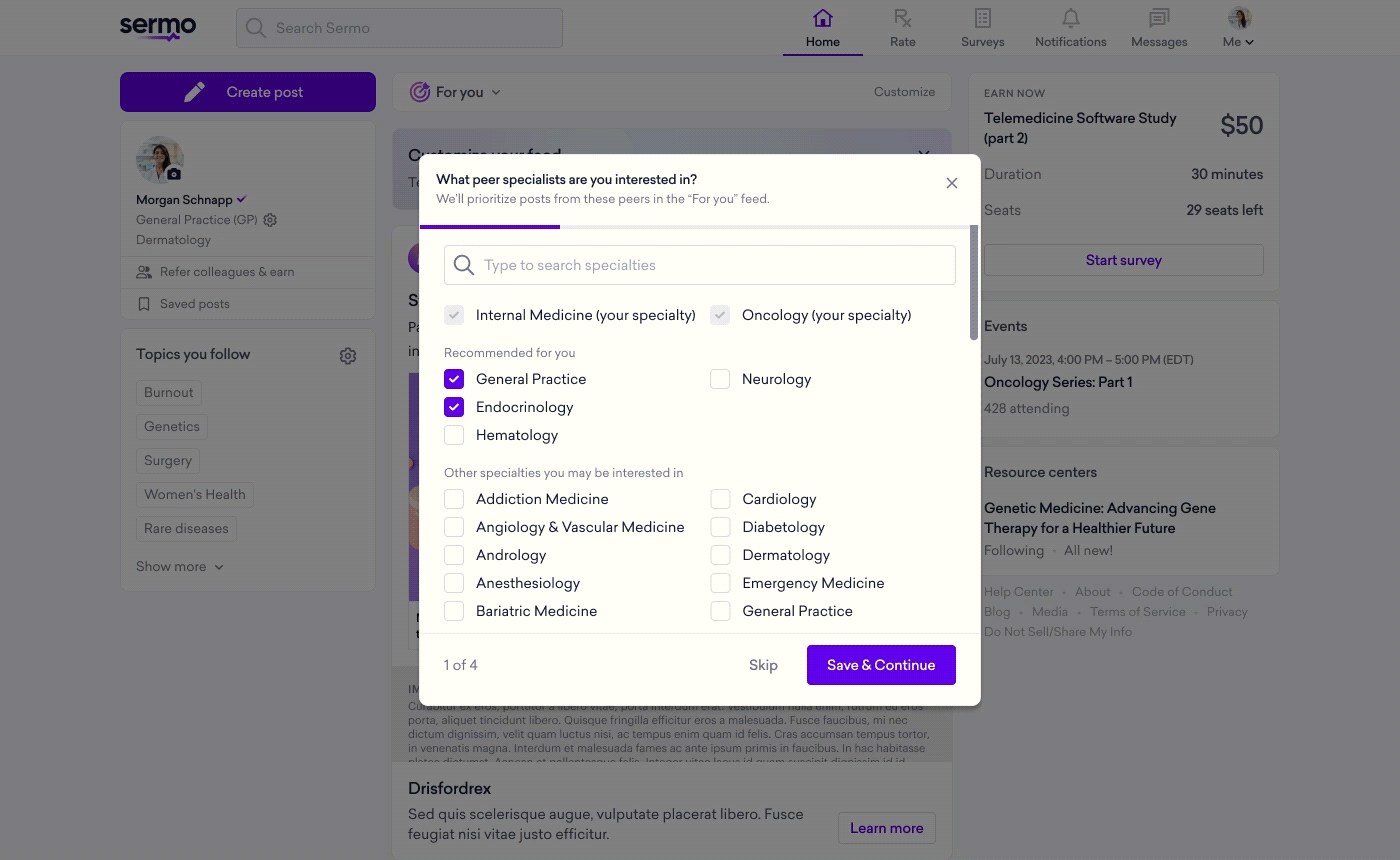
Task: Check the Diabetology checkbox
Action: pos(720,527)
